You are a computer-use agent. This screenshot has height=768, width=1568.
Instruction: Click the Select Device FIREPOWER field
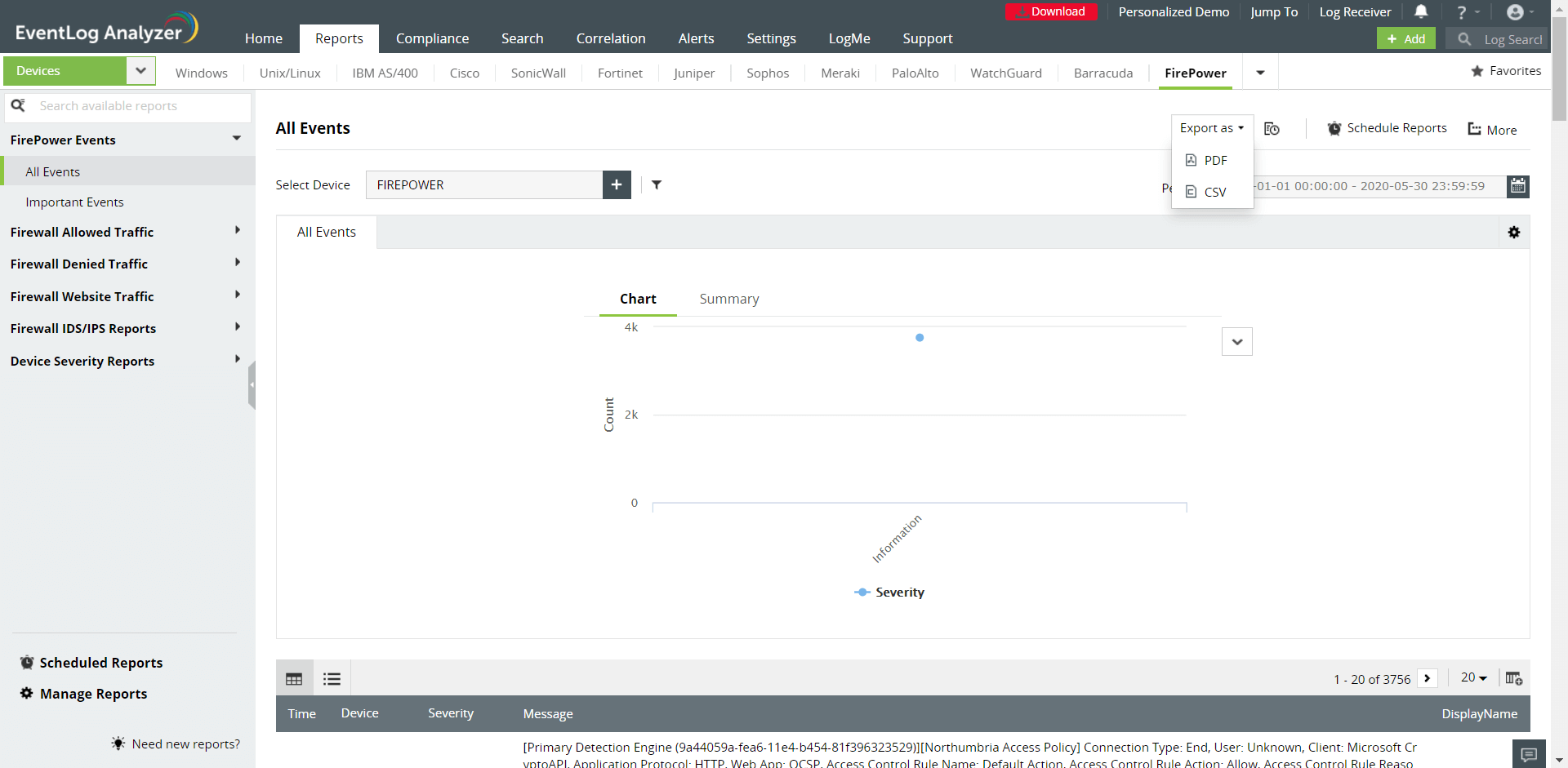pos(484,184)
